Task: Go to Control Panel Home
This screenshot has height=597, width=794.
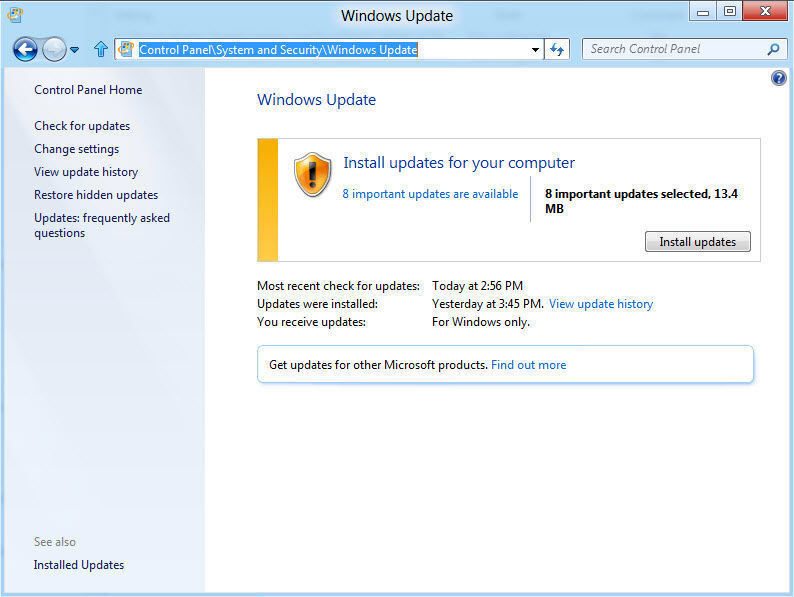Action: pyautogui.click(x=88, y=90)
